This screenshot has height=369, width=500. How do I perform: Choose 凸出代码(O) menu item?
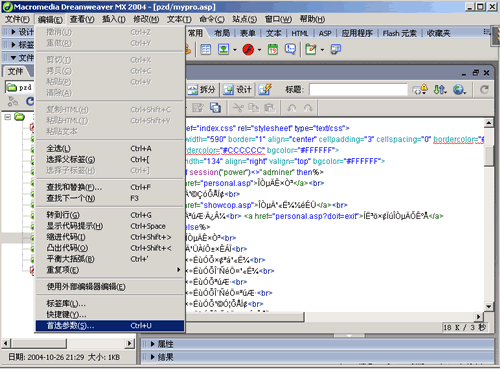point(110,248)
